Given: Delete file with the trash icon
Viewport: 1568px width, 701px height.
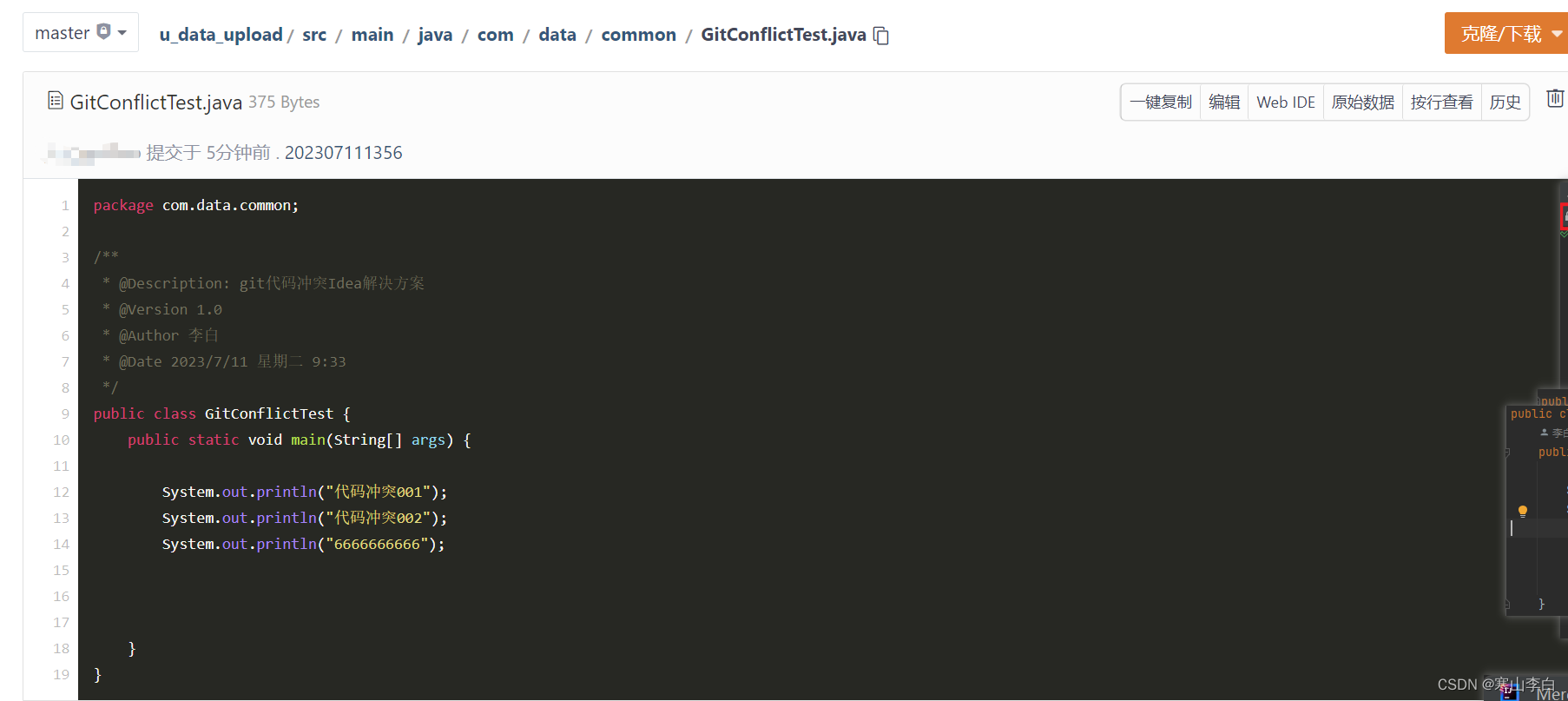Looking at the screenshot, I should pos(1555,98).
